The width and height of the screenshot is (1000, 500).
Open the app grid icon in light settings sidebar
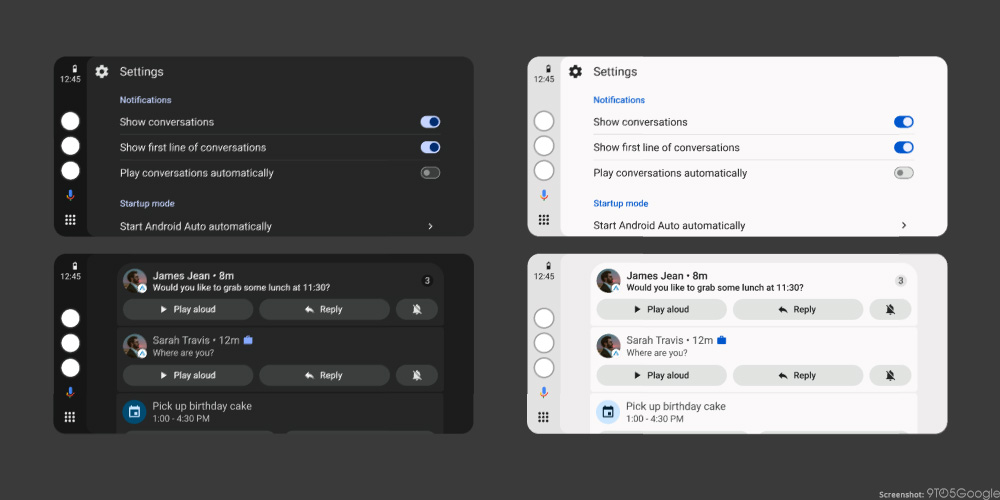544,220
